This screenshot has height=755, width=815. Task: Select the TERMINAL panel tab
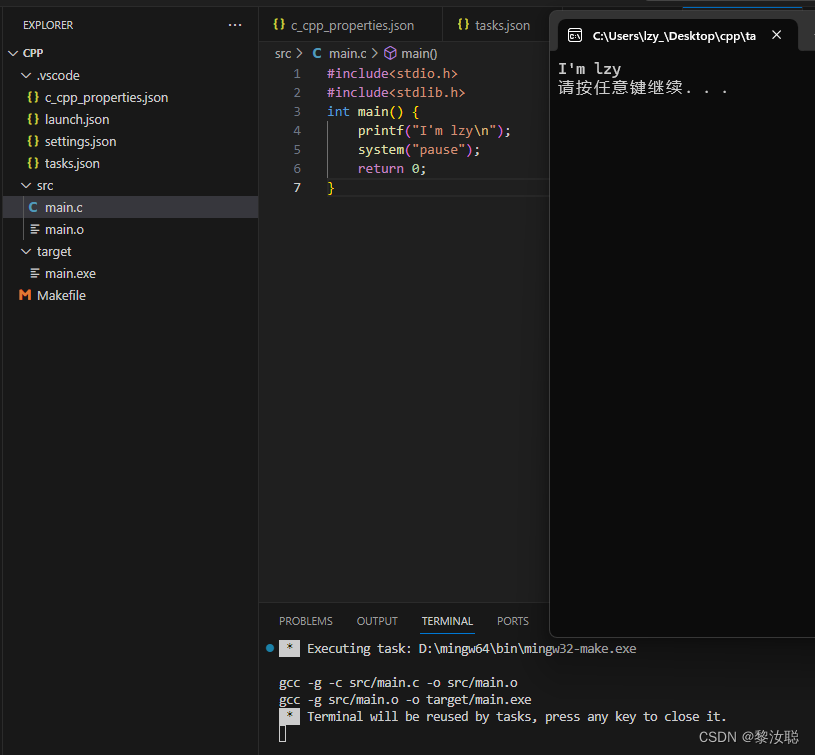(447, 621)
